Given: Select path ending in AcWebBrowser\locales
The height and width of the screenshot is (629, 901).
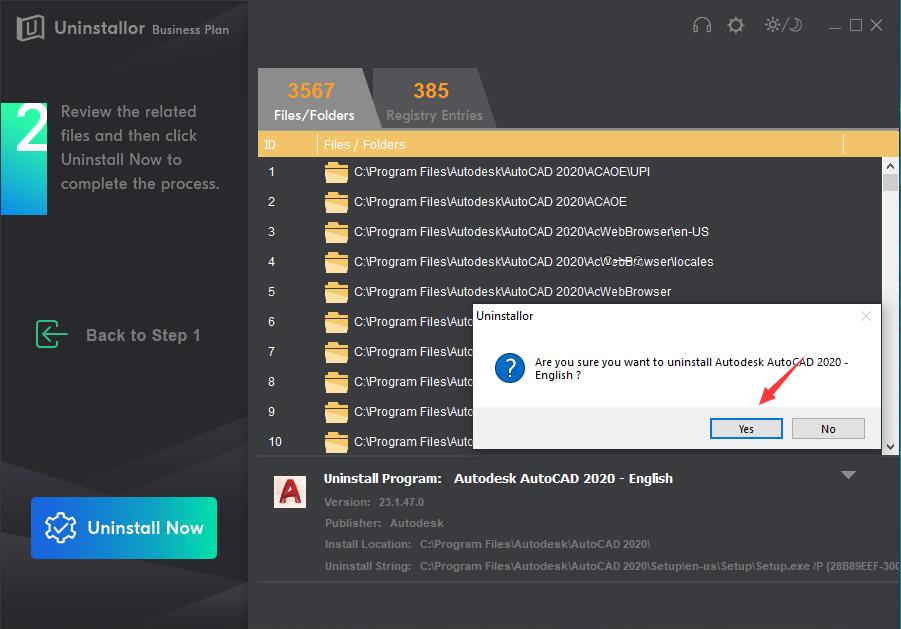Looking at the screenshot, I should pyautogui.click(x=534, y=262).
